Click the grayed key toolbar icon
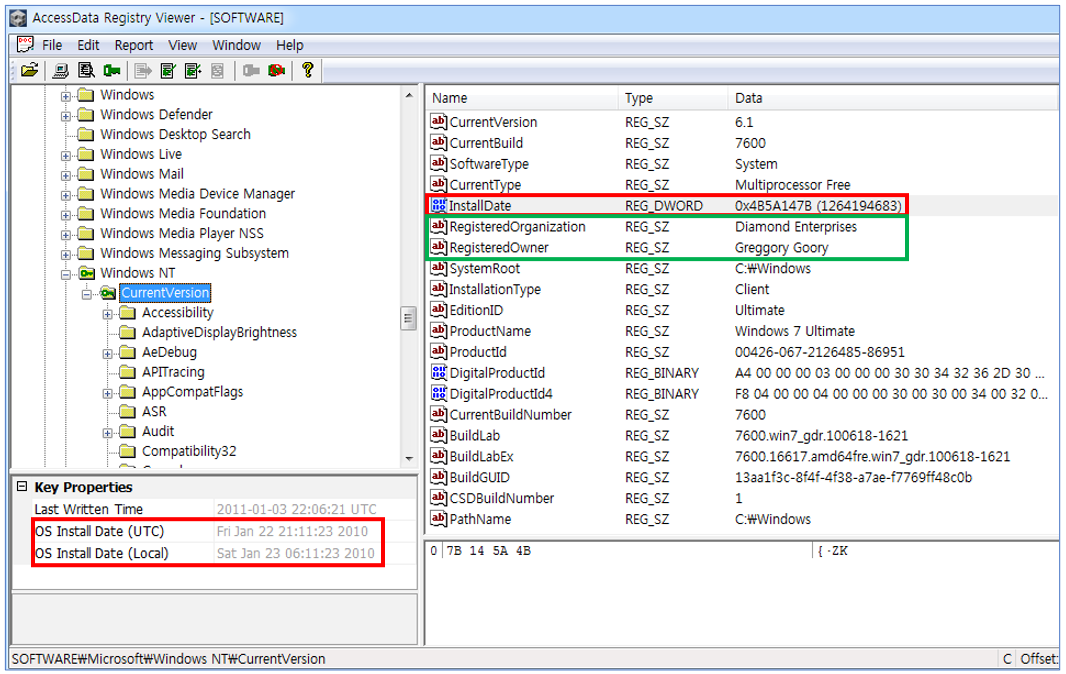1066x674 pixels. tap(252, 70)
